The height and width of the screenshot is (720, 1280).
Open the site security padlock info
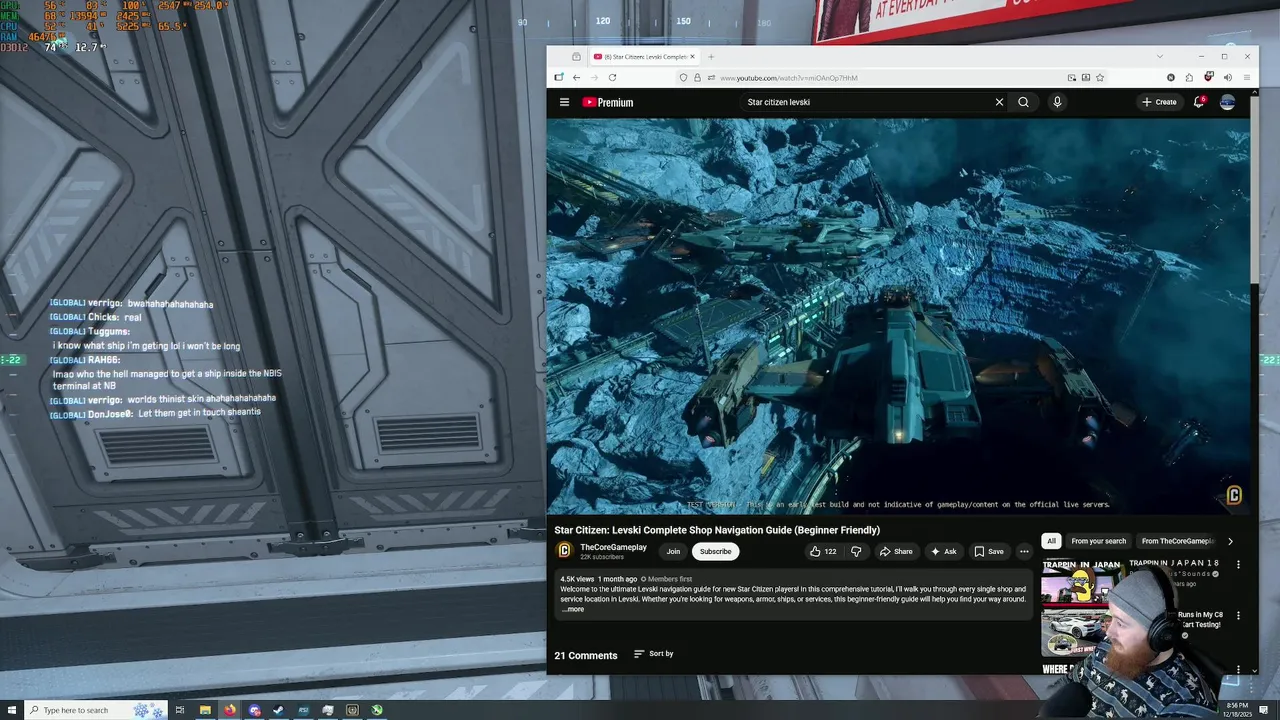697,78
